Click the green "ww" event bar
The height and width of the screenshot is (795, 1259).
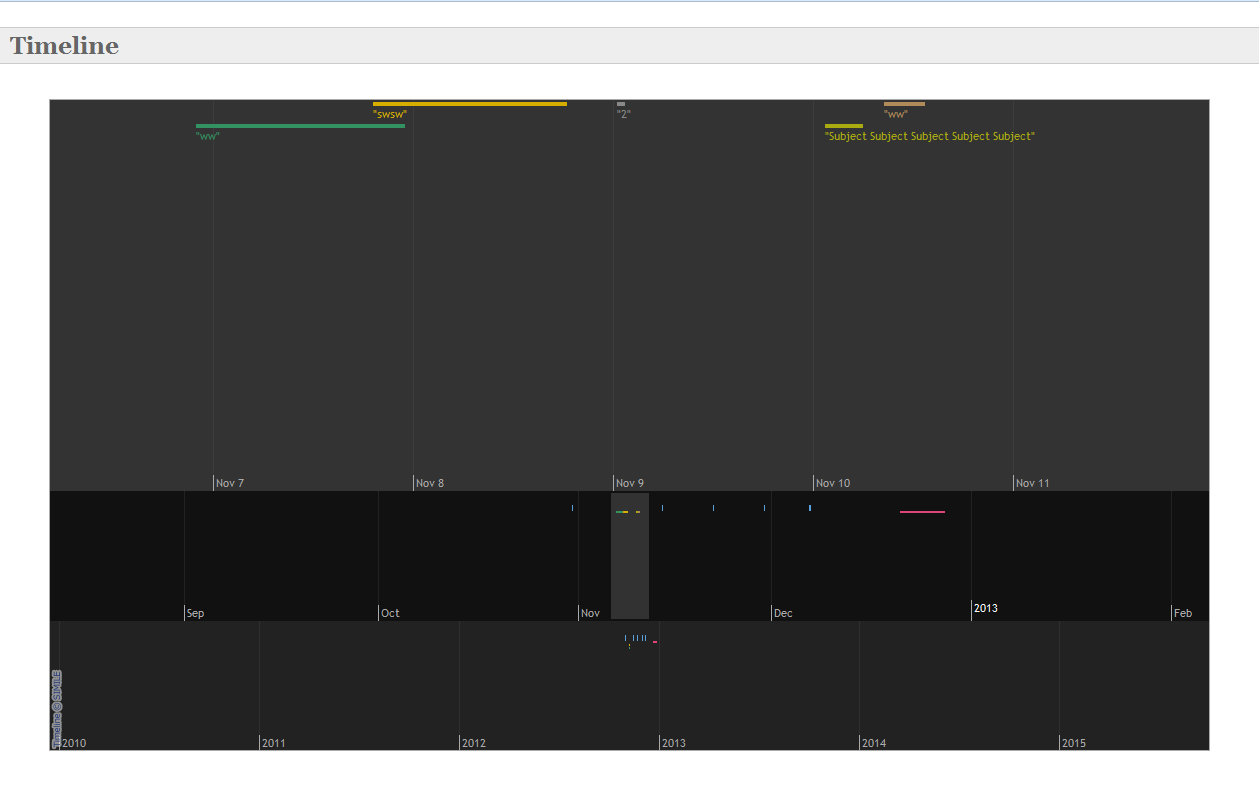tap(300, 126)
